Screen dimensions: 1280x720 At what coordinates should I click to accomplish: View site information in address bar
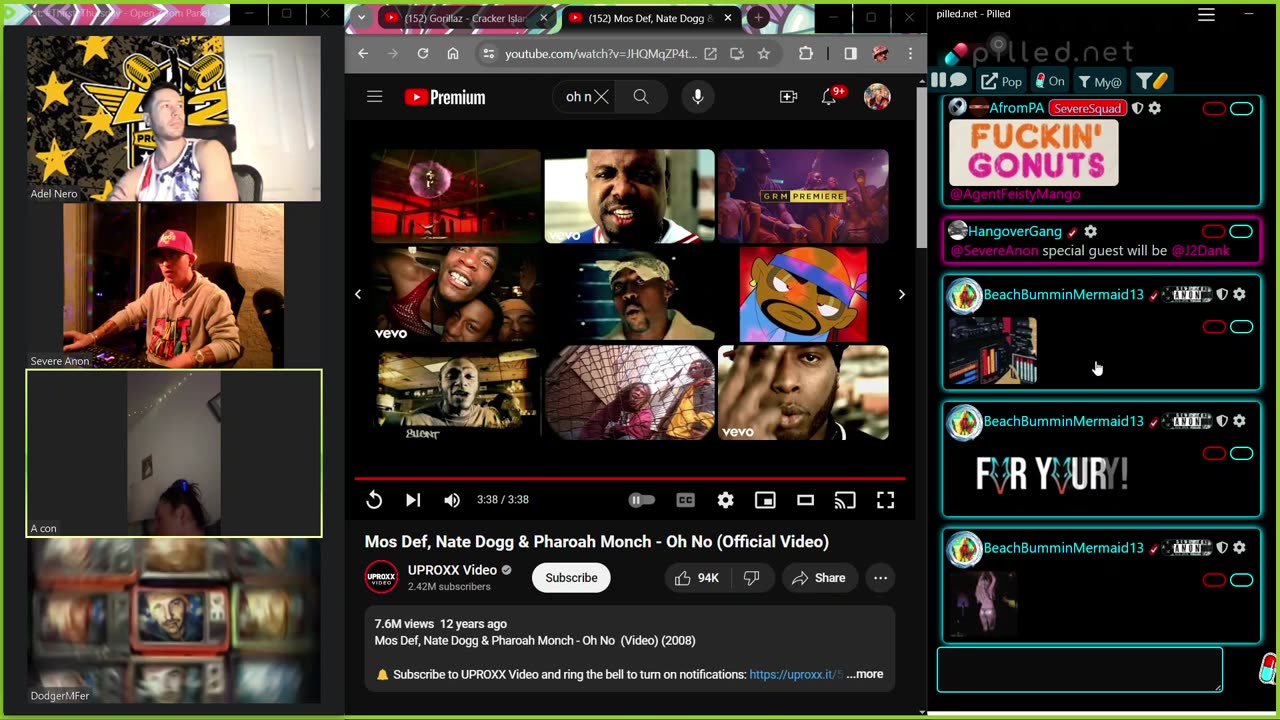tap(488, 54)
